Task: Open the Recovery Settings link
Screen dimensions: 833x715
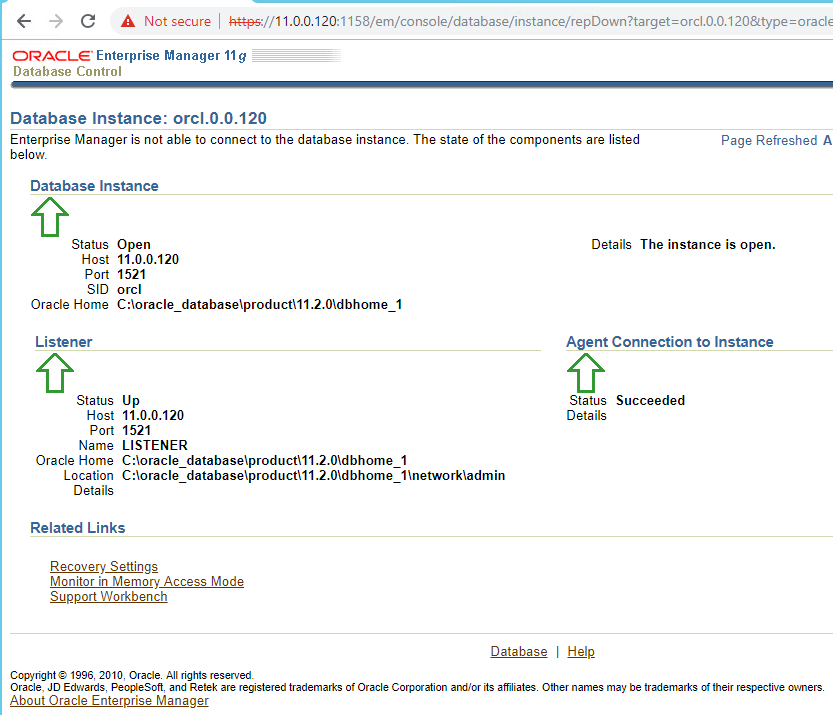Action: click(x=104, y=566)
